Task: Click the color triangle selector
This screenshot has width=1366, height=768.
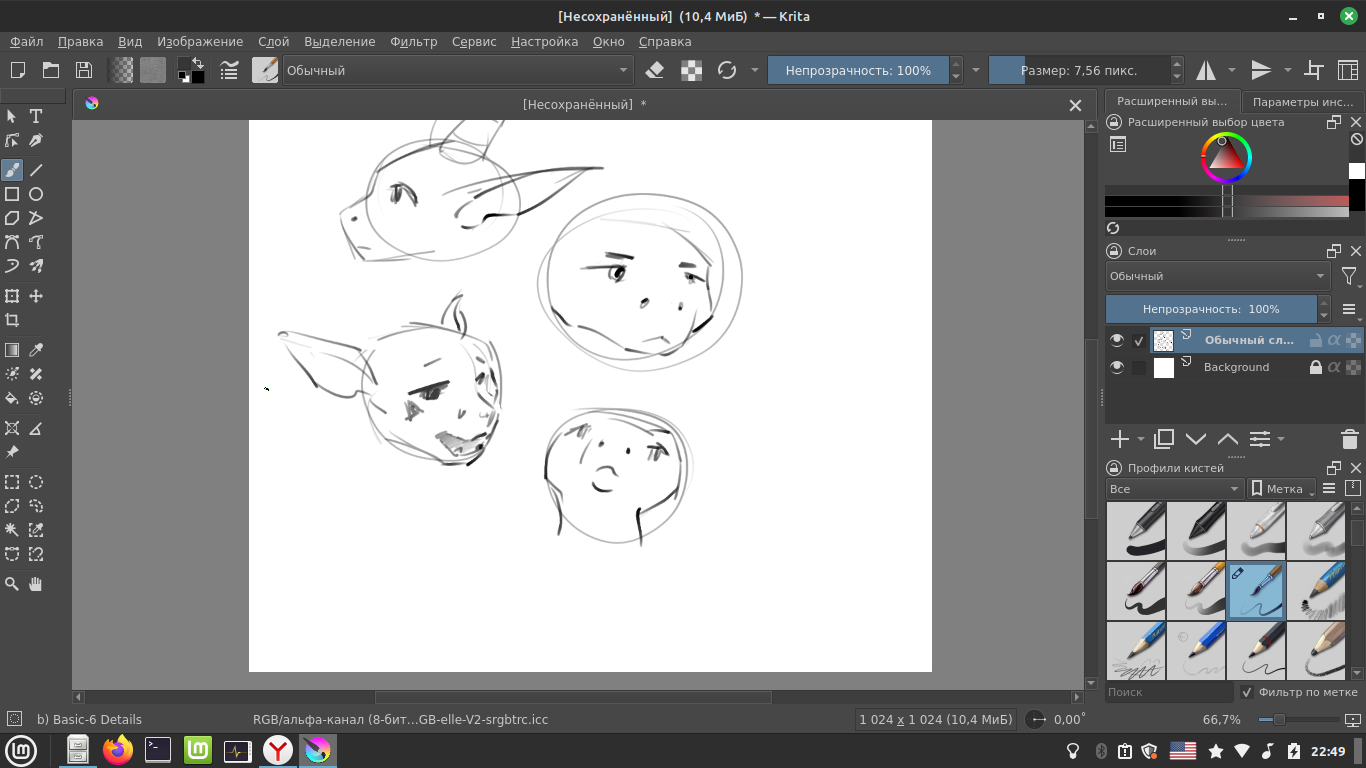Action: tap(1226, 157)
